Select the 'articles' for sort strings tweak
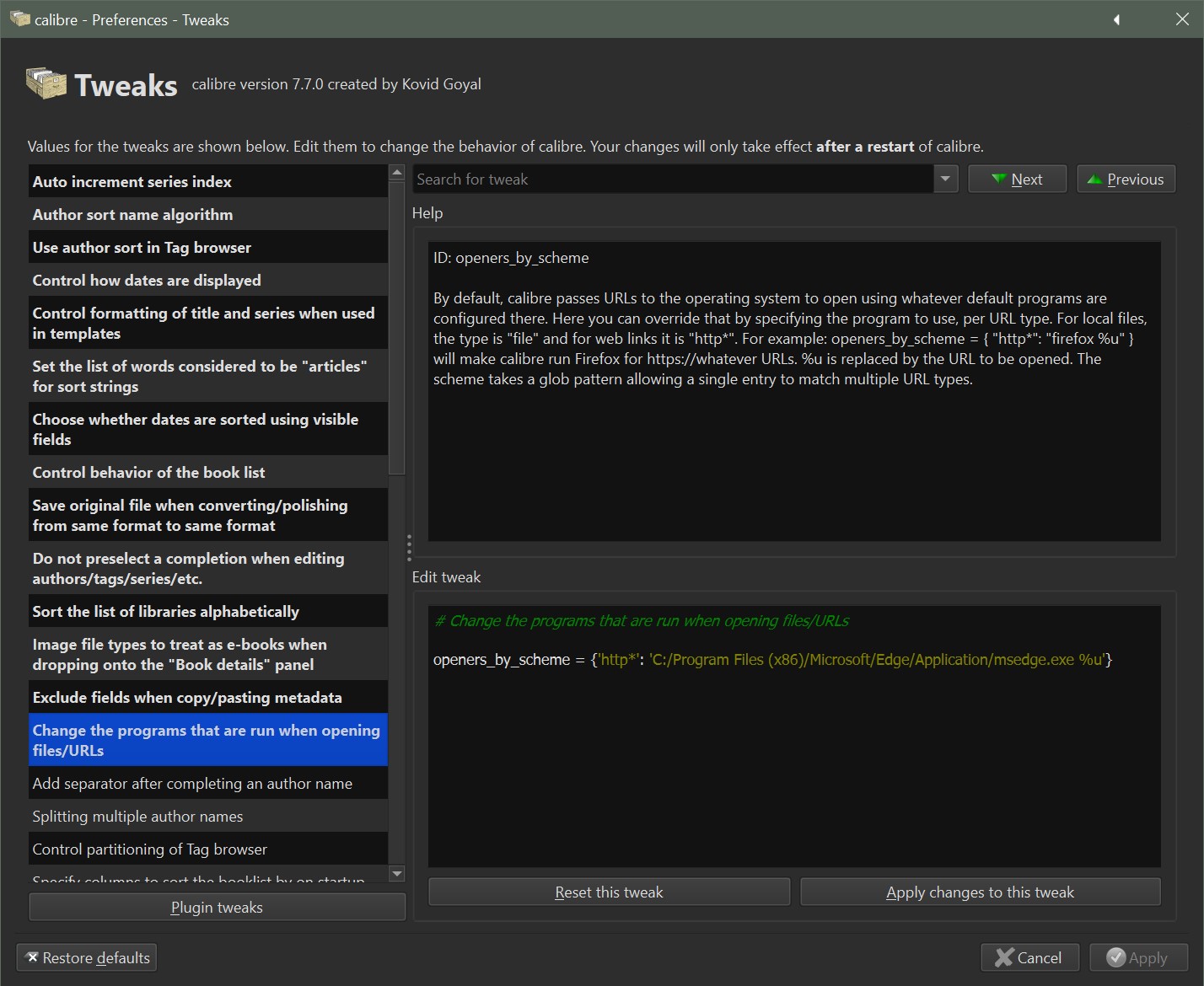1204x986 pixels. click(x=208, y=376)
